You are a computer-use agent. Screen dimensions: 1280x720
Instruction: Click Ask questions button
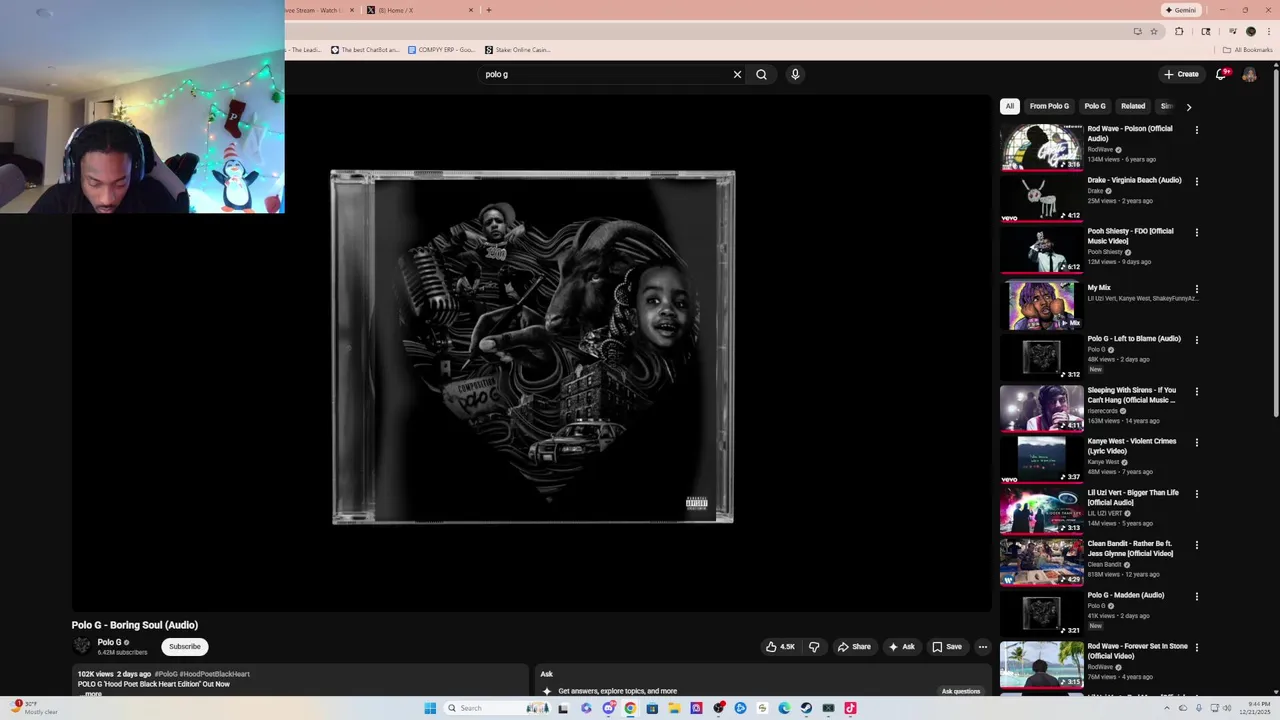click(961, 691)
